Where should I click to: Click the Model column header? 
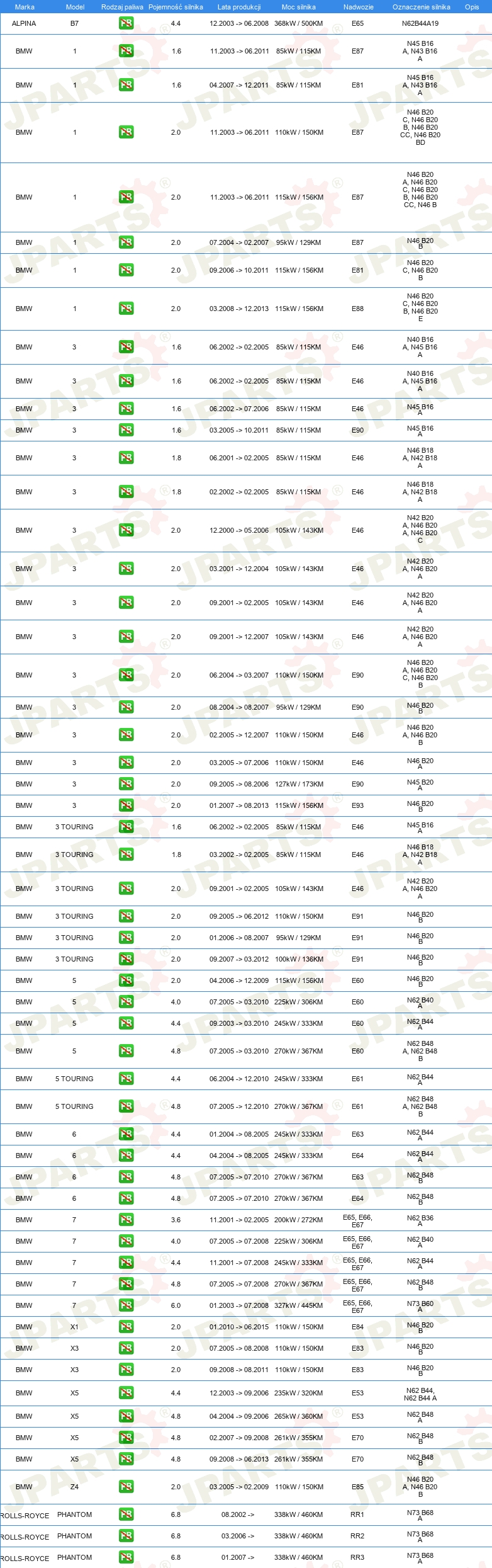[x=75, y=7]
